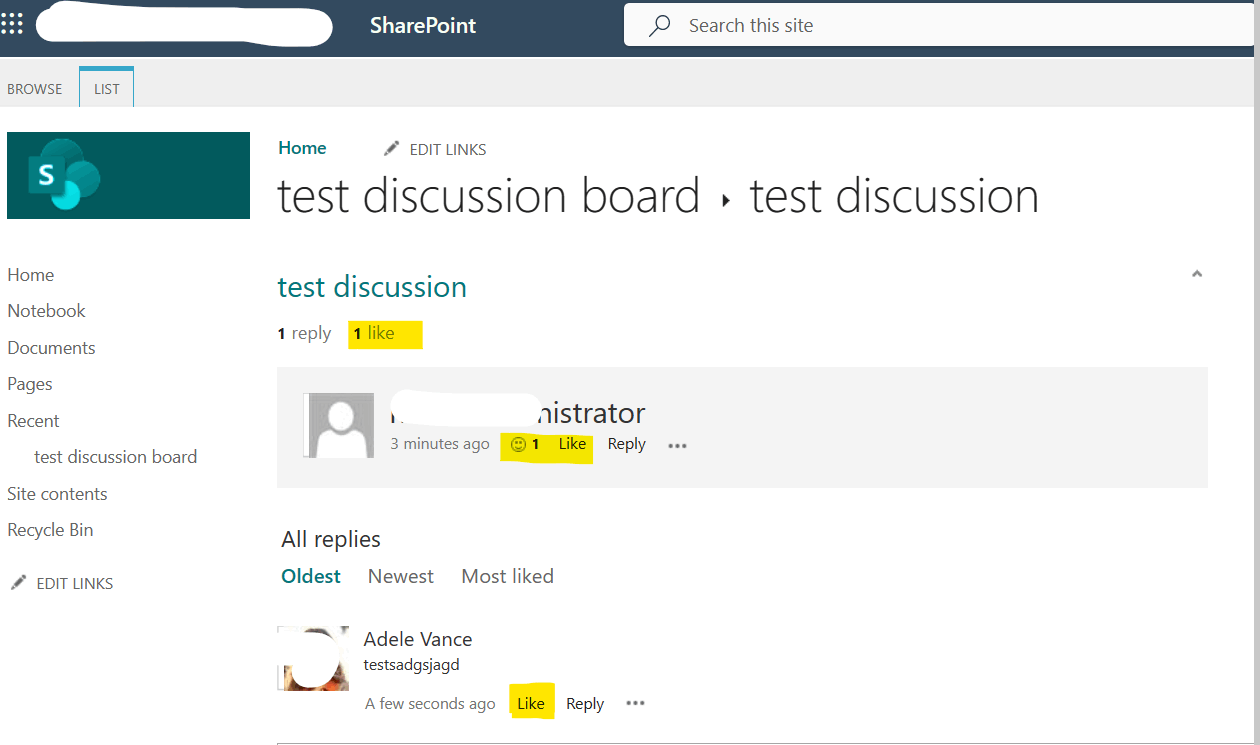Click Adele Vance's profile photo

pyautogui.click(x=313, y=658)
